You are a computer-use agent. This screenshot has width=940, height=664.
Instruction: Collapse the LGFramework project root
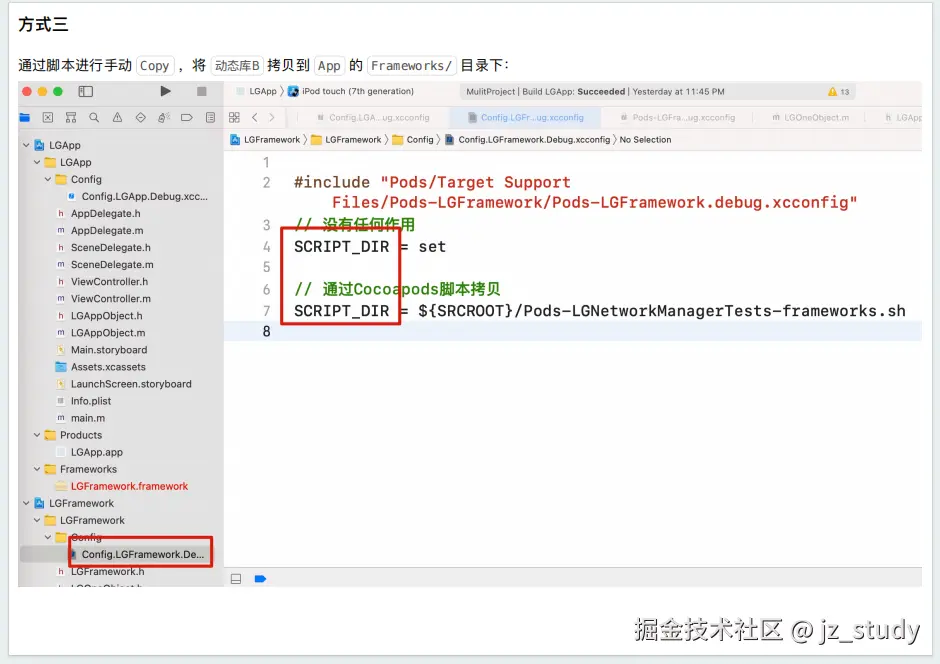tap(26, 503)
